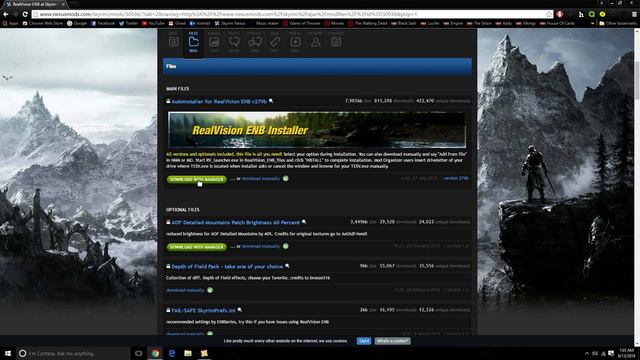Download RealVision autoinstaller with manager
This screenshot has width=640, height=360.
point(196,179)
